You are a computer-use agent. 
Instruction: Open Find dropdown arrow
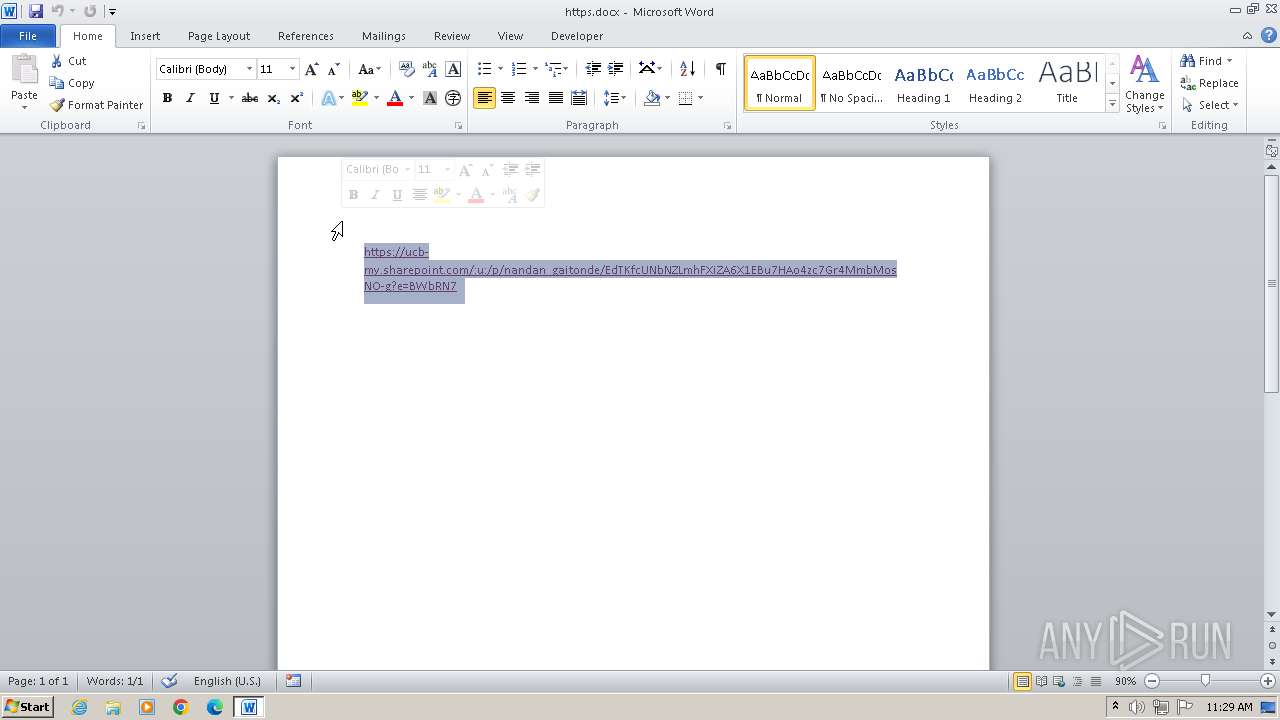pos(1229,61)
